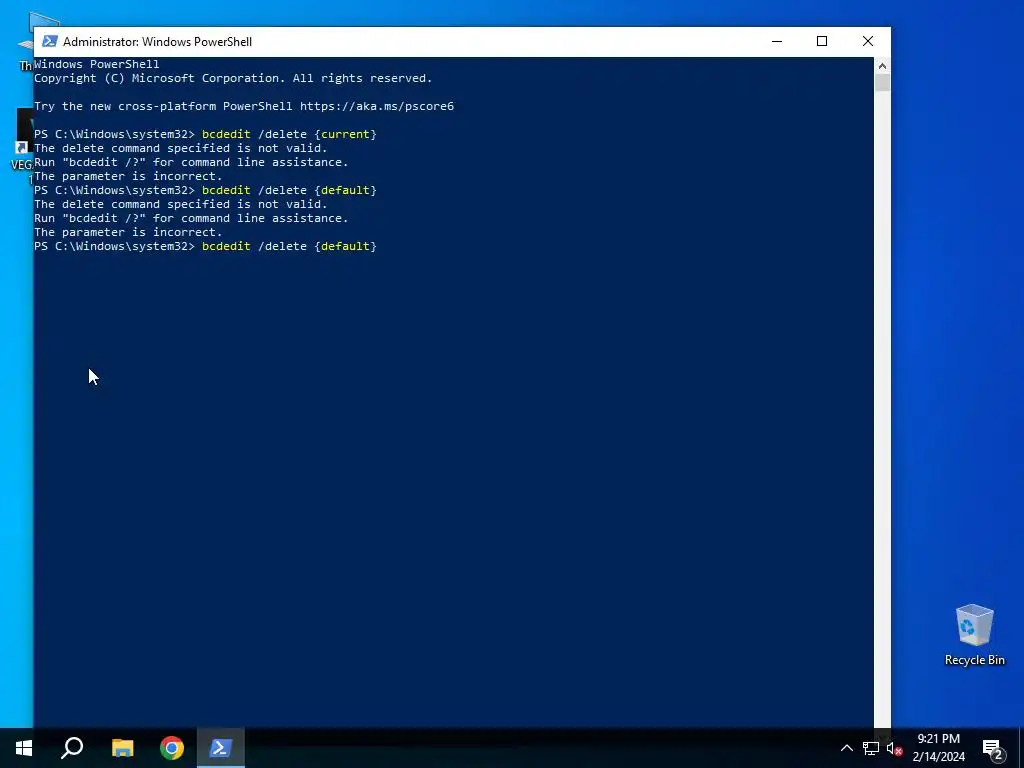Select the Recycle Bin desktop icon
Image resolution: width=1024 pixels, height=768 pixels.
tap(974, 635)
